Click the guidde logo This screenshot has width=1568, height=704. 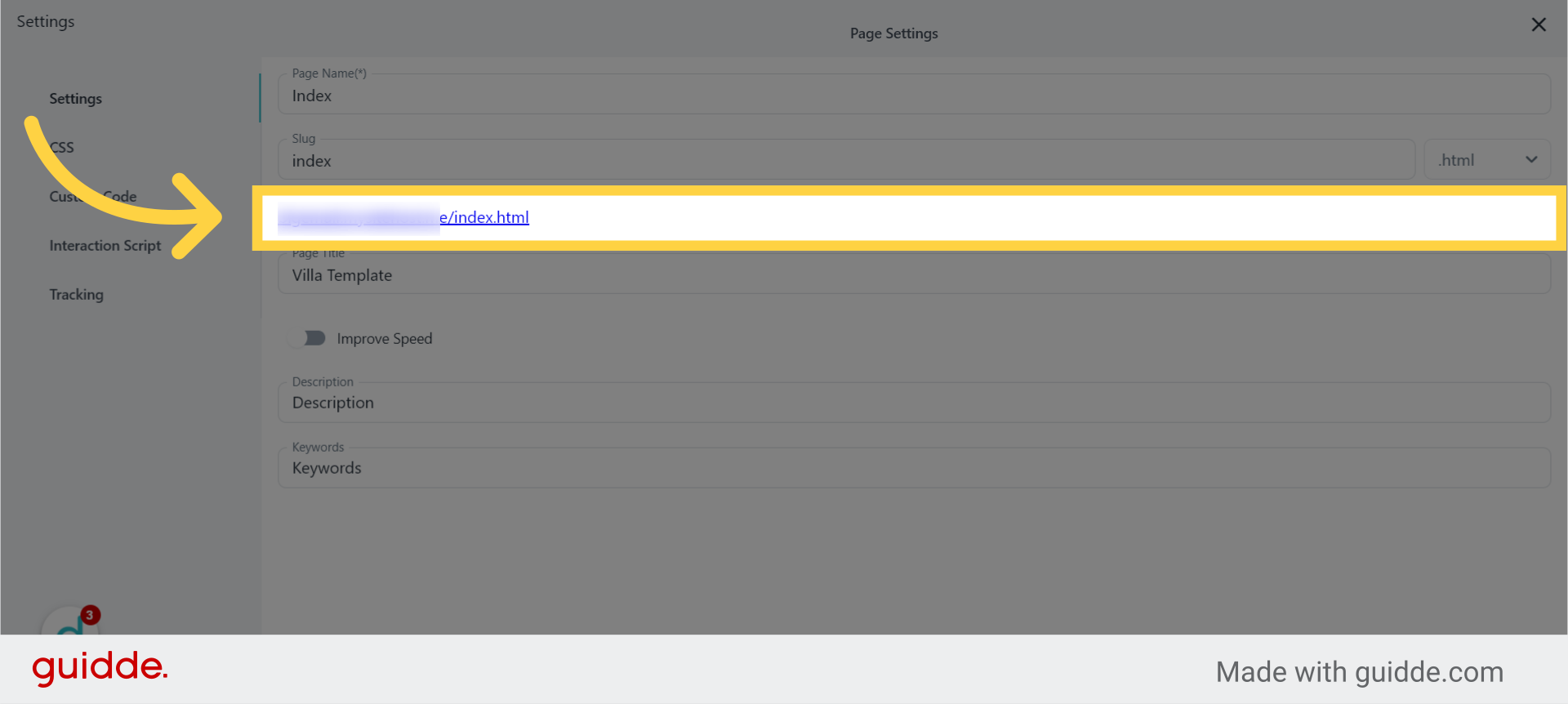[100, 668]
